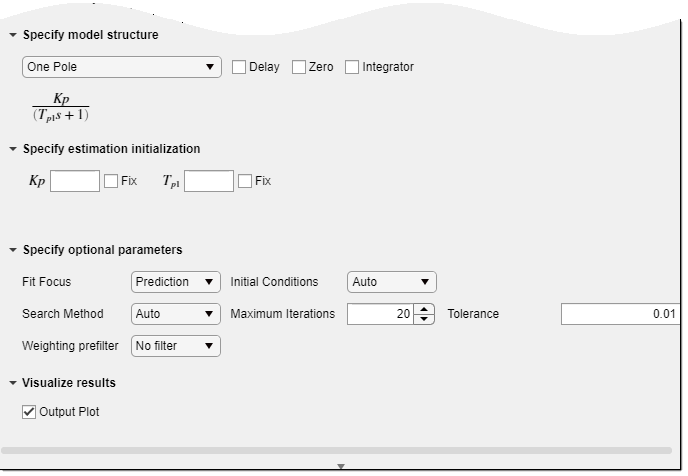Screen dimensions: 688x476
Task: Open the Search Method dropdown
Action: (x=176, y=314)
